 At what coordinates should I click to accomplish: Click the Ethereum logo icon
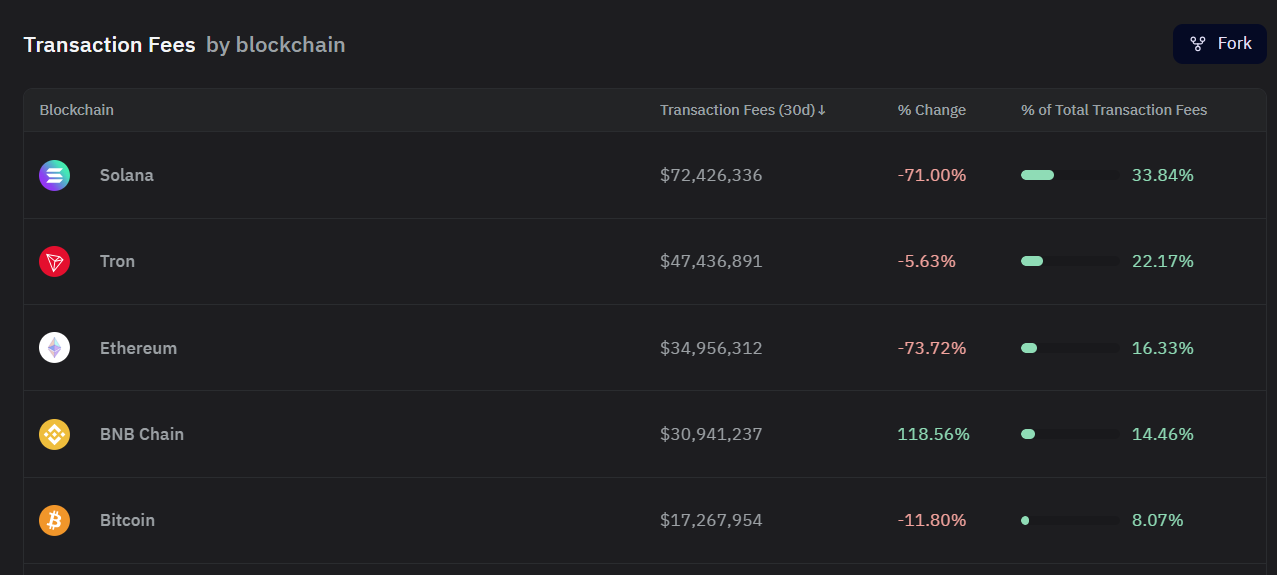pos(54,348)
